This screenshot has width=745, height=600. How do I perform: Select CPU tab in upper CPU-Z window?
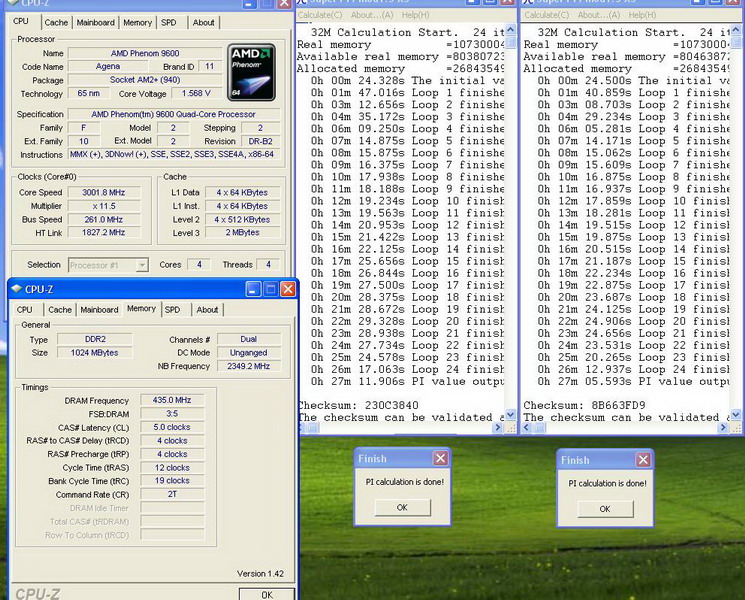tap(21, 21)
